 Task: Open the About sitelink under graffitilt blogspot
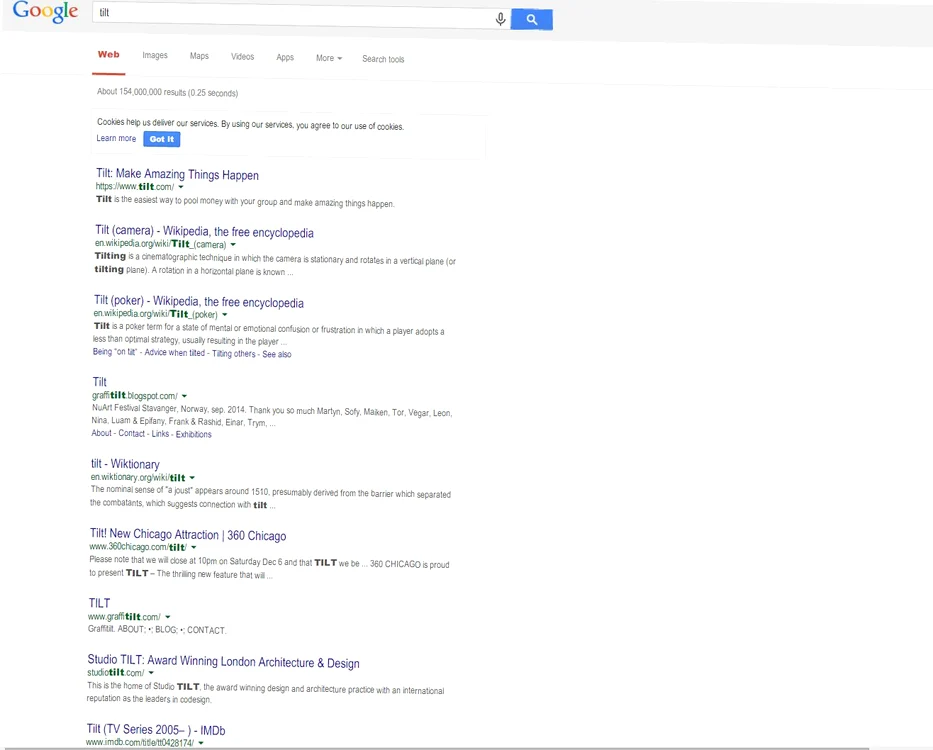[x=101, y=433]
